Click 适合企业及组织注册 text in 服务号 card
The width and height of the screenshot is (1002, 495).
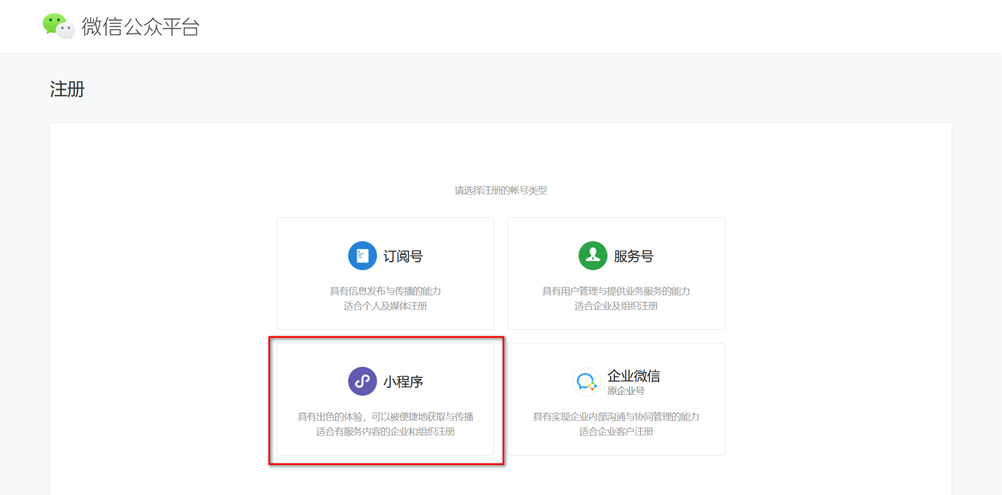616,306
